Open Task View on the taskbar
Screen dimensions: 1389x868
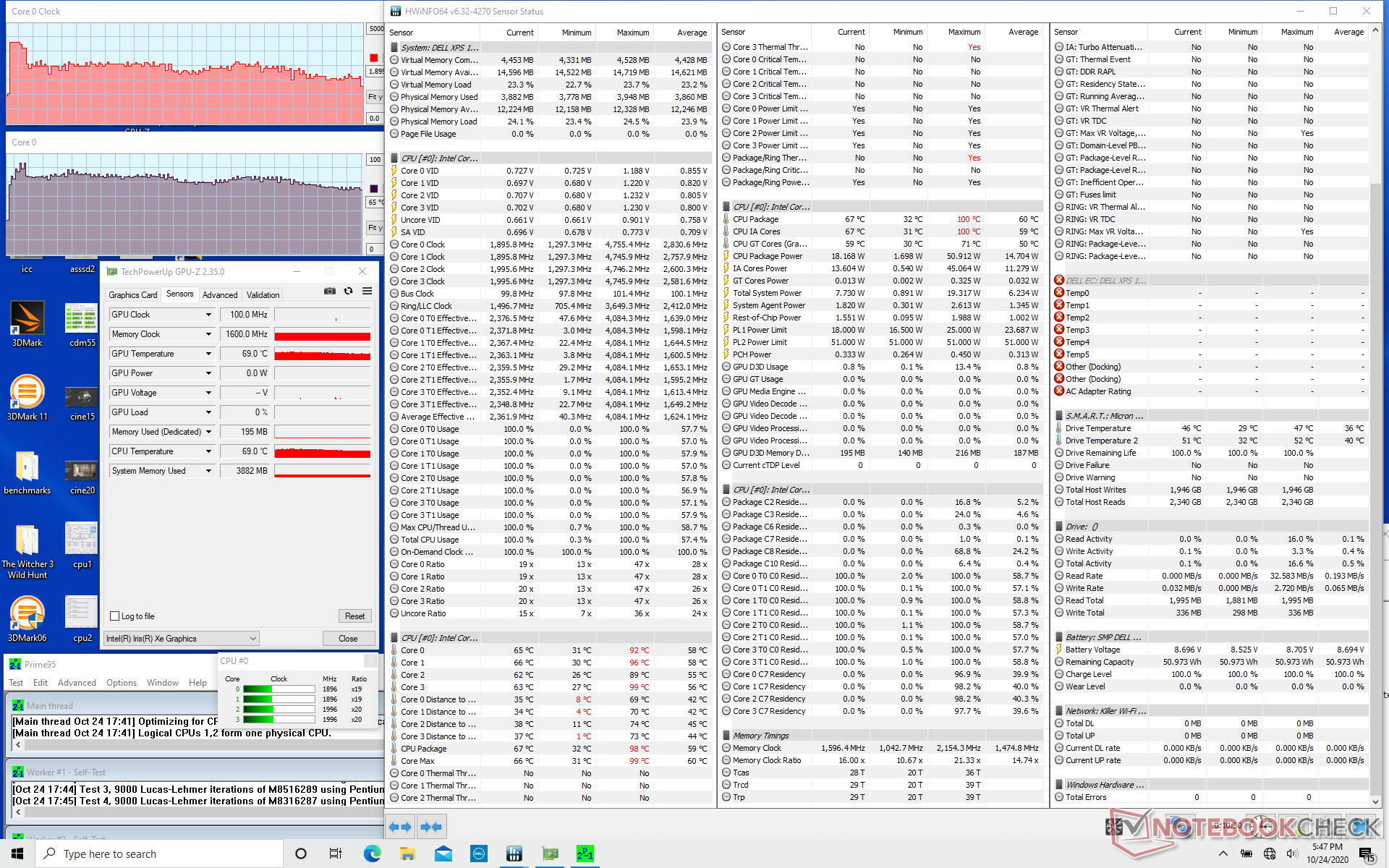[x=336, y=854]
